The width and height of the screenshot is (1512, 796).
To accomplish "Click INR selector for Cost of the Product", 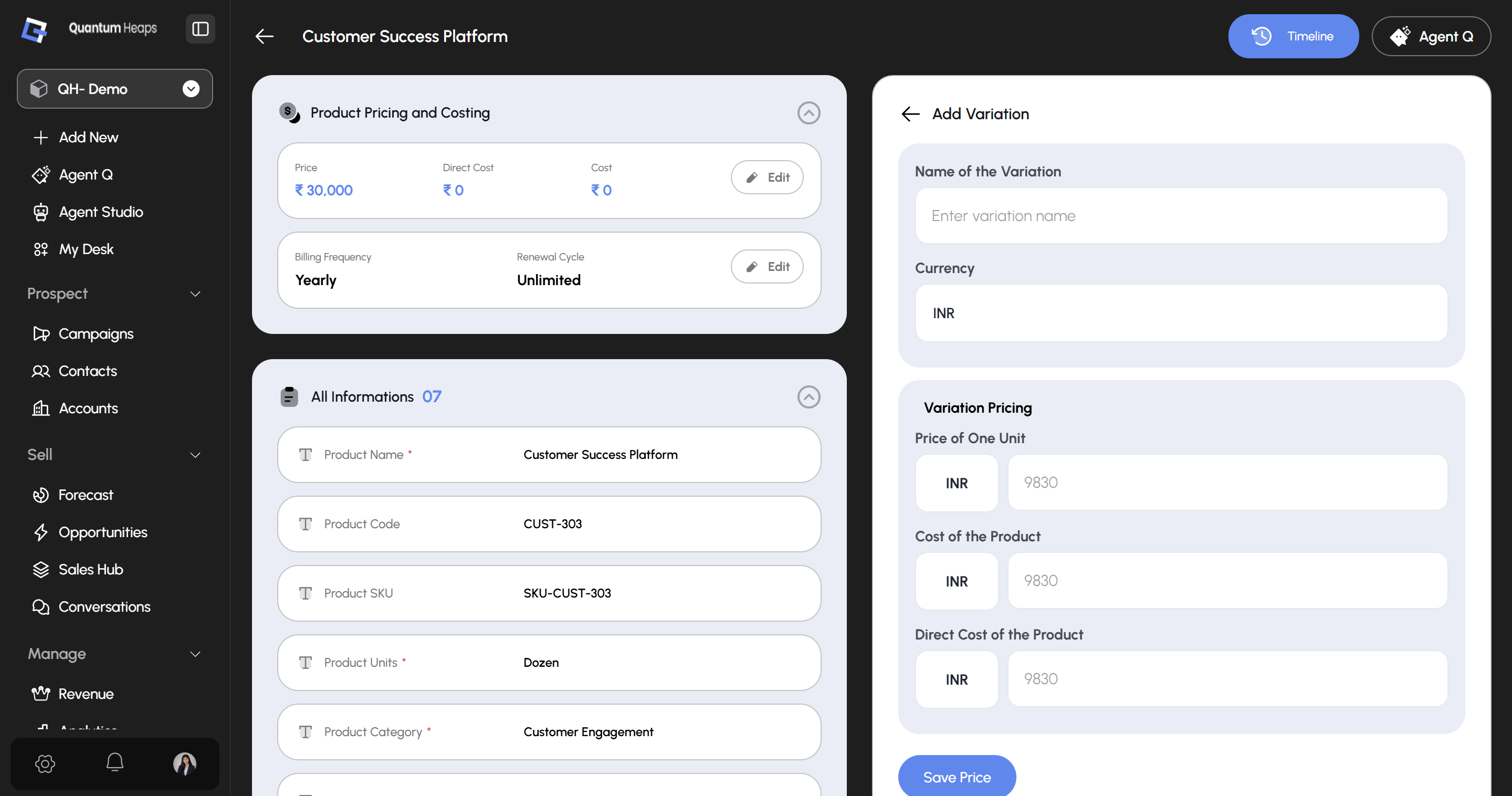I will 956,581.
